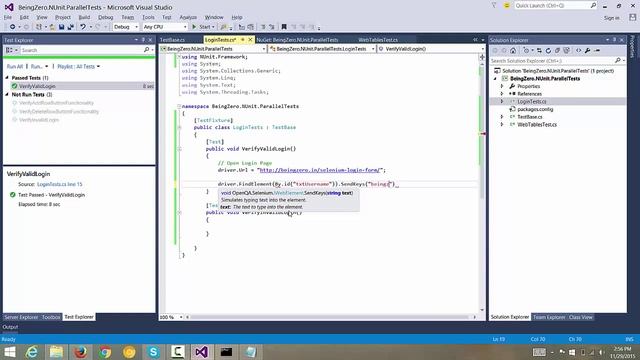The width and height of the screenshot is (640, 360).
Task: Click the Solution Explorer search magnifier icon
Action: (617, 60)
